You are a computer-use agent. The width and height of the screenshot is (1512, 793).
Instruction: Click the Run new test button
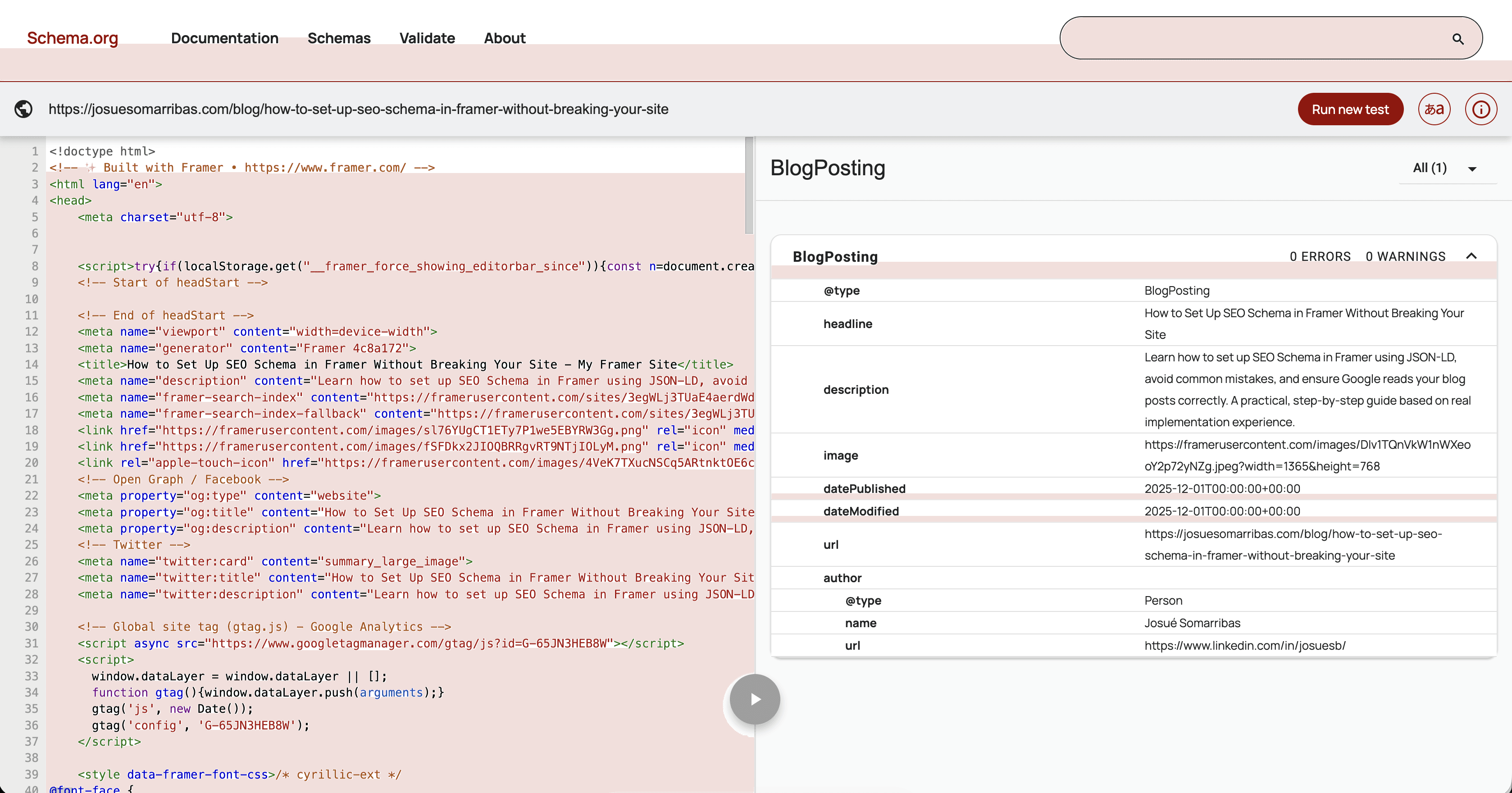pyautogui.click(x=1349, y=109)
